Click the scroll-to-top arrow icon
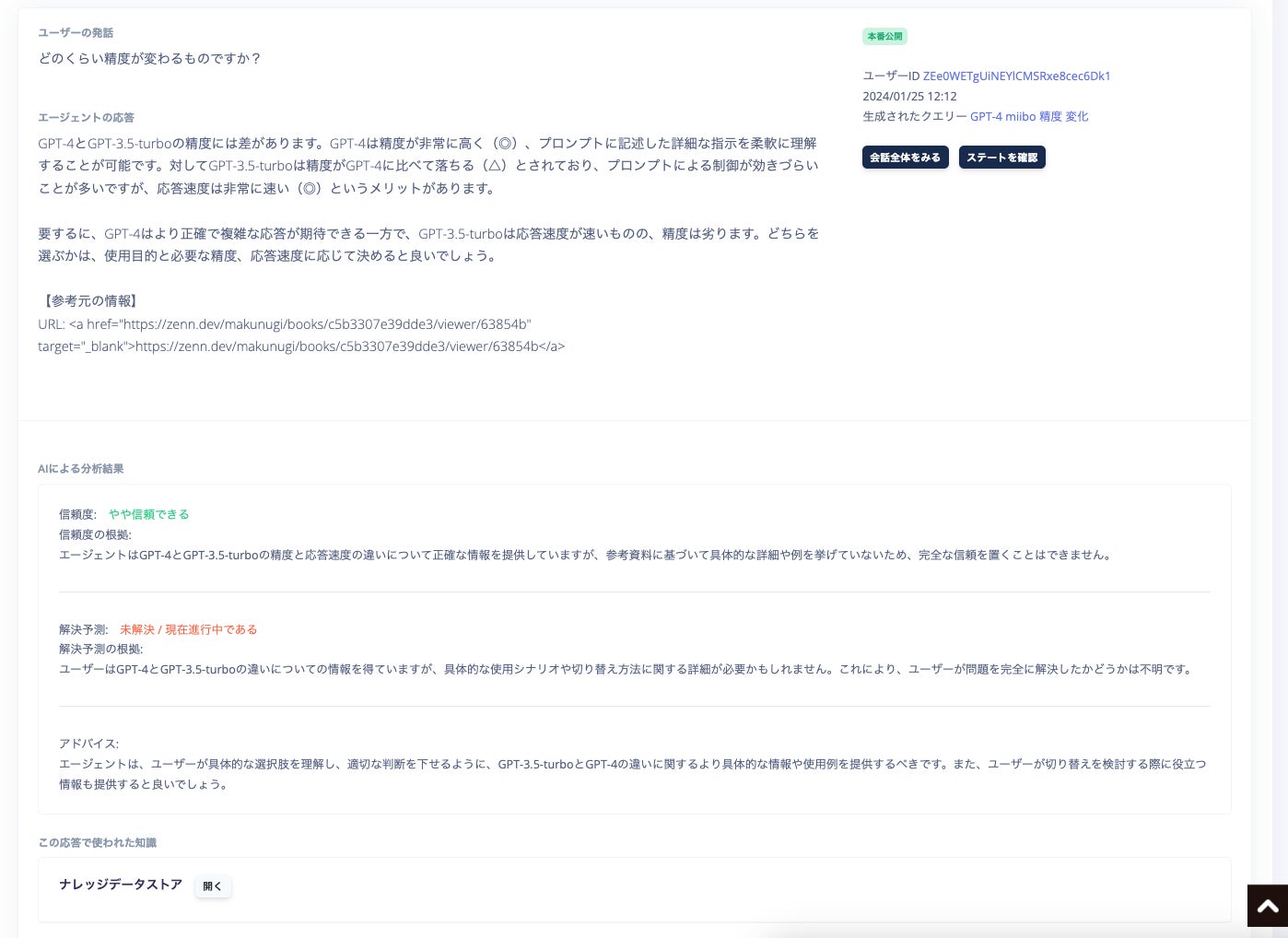This screenshot has width=1288, height=938. [x=1268, y=906]
